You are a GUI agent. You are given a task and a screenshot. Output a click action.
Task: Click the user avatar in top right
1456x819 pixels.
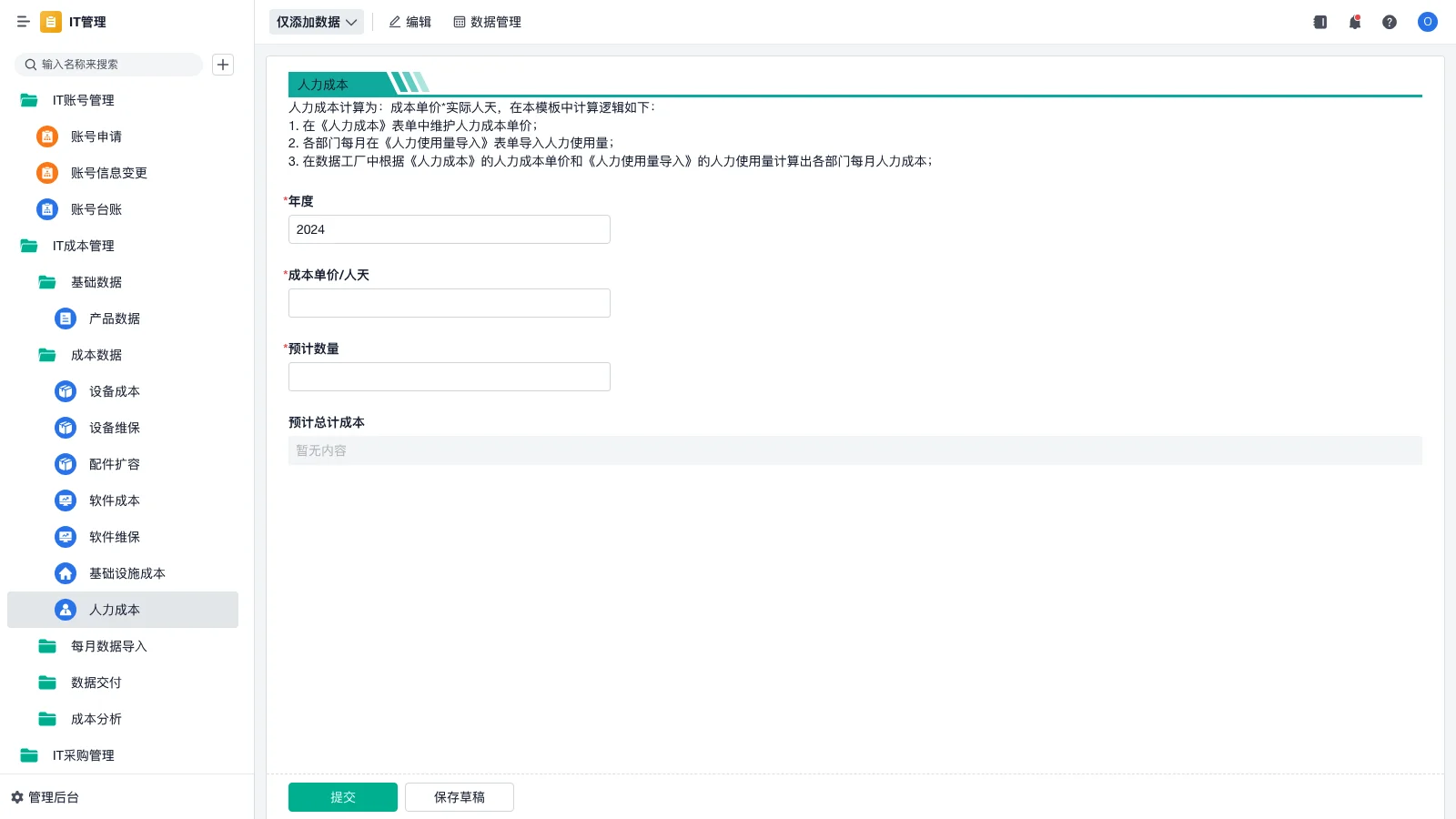click(x=1427, y=22)
